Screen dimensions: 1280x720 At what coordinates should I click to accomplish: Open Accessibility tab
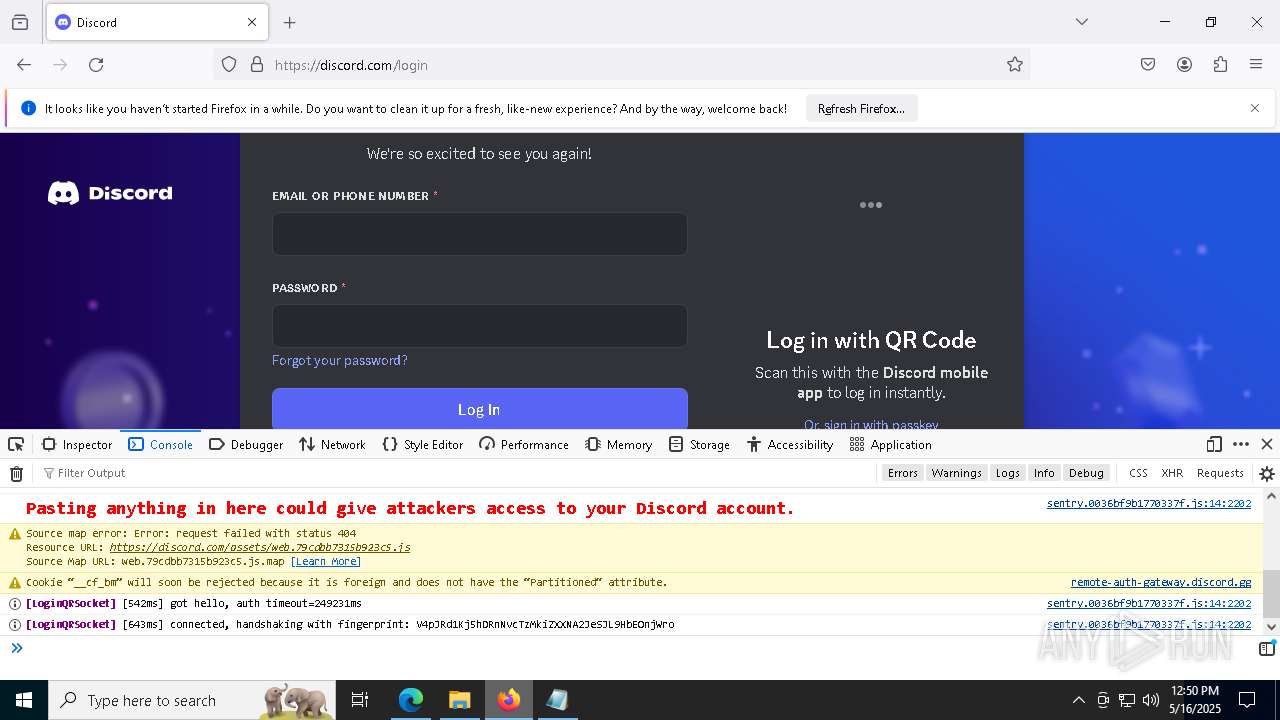790,444
